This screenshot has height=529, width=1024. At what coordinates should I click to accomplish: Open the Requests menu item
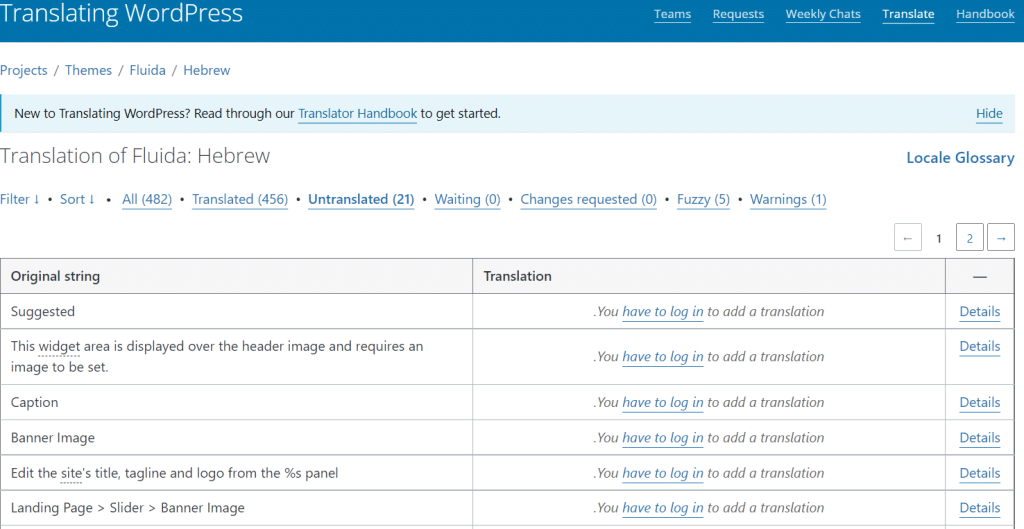738,14
